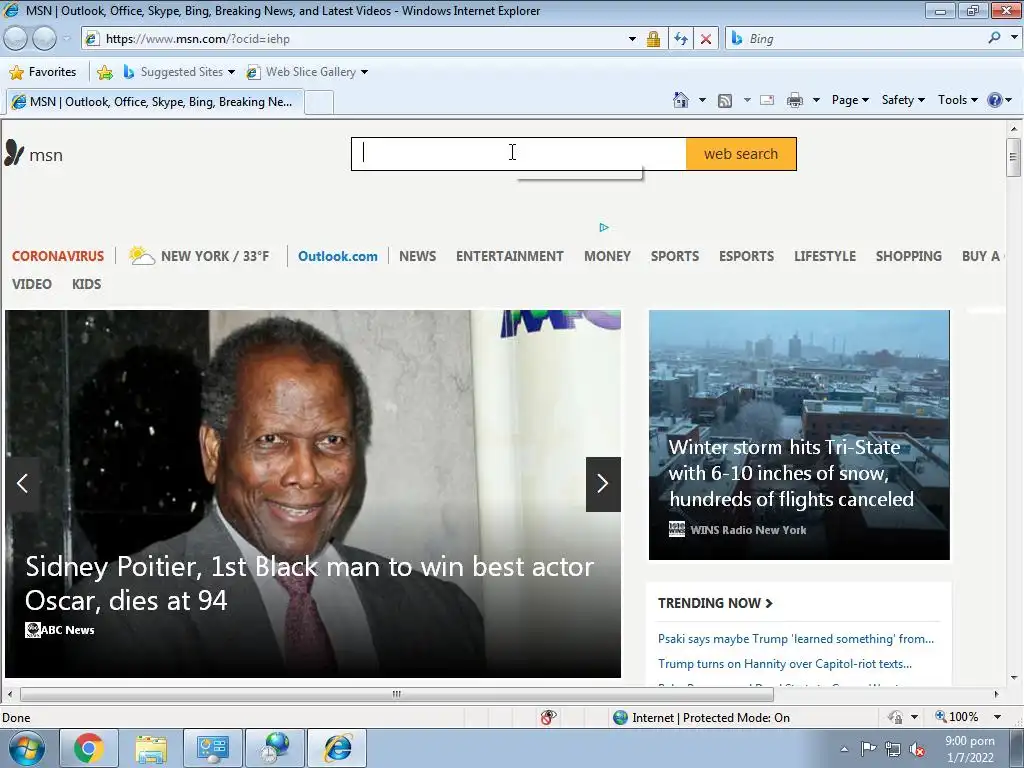Go to the MONEY section
Viewport: 1024px width, 768px height.
pyautogui.click(x=607, y=256)
